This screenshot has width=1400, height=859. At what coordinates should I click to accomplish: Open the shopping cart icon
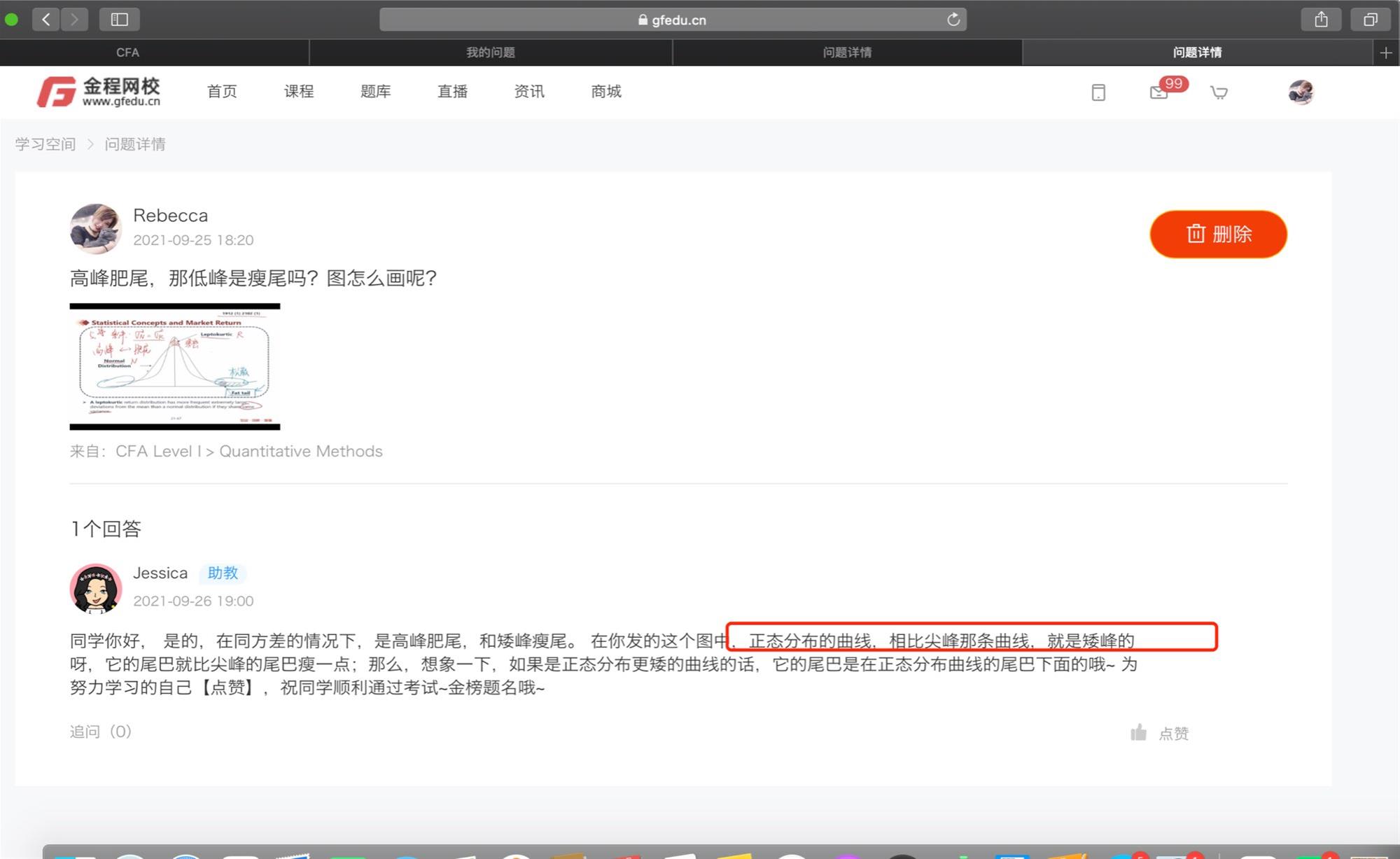point(1219,92)
